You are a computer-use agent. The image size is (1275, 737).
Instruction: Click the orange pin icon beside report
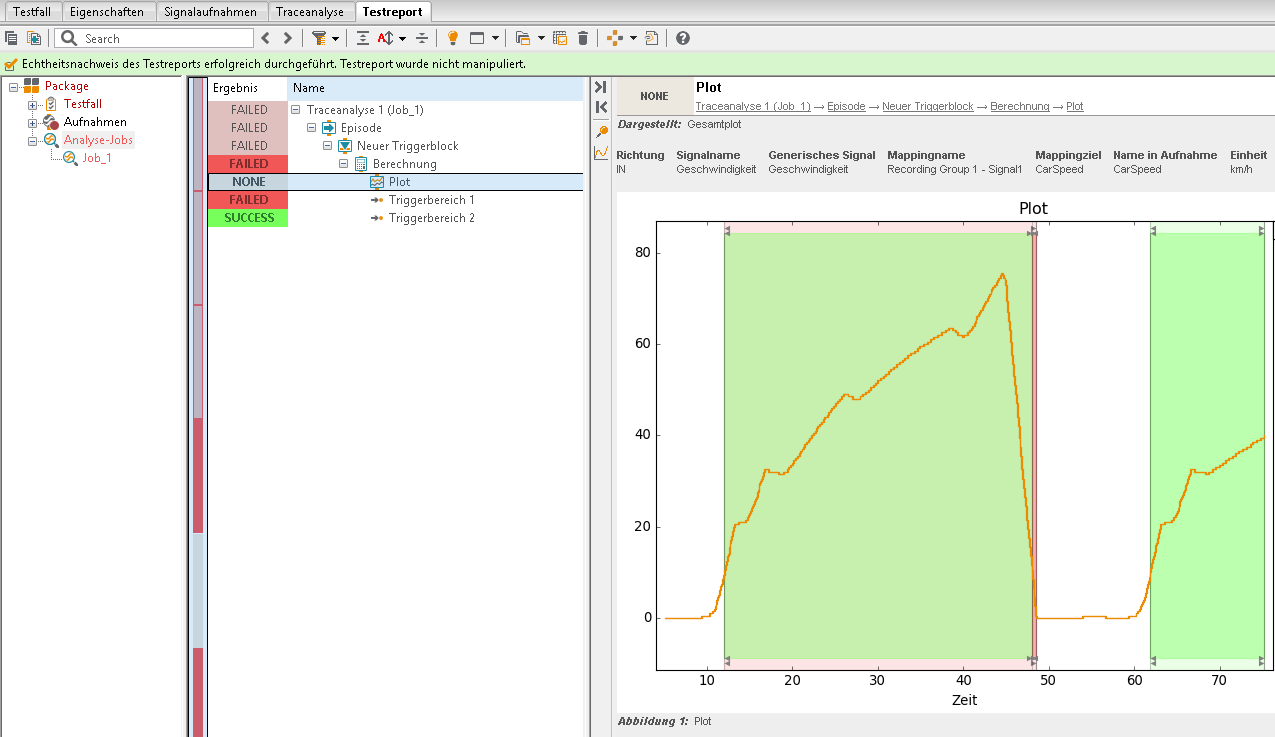[x=601, y=131]
